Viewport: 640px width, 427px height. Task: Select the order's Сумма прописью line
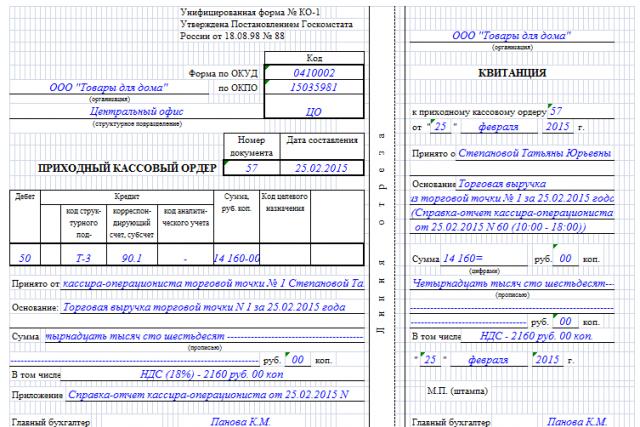click(x=204, y=336)
